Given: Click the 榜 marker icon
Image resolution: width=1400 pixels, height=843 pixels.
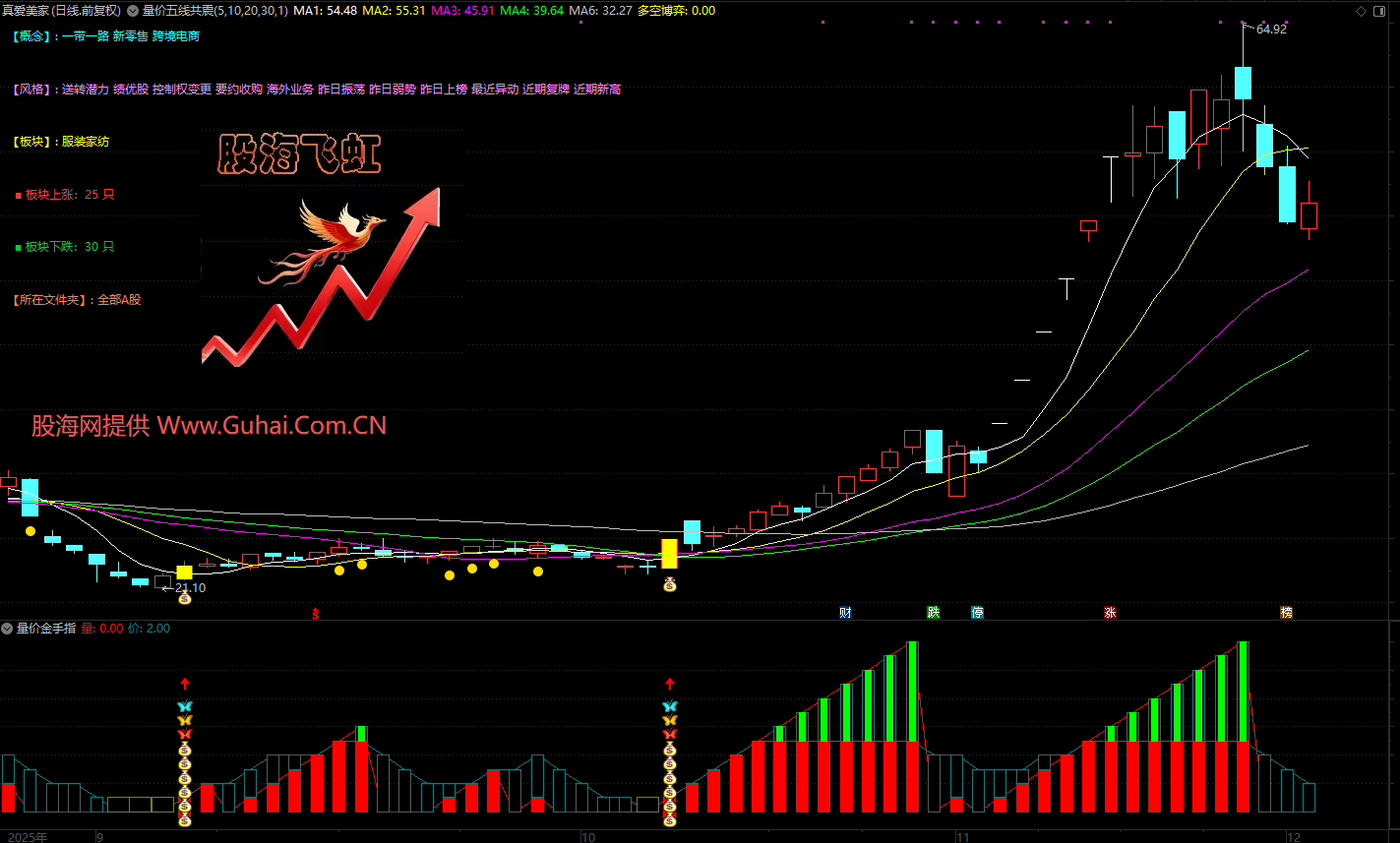Looking at the screenshot, I should [x=1286, y=613].
